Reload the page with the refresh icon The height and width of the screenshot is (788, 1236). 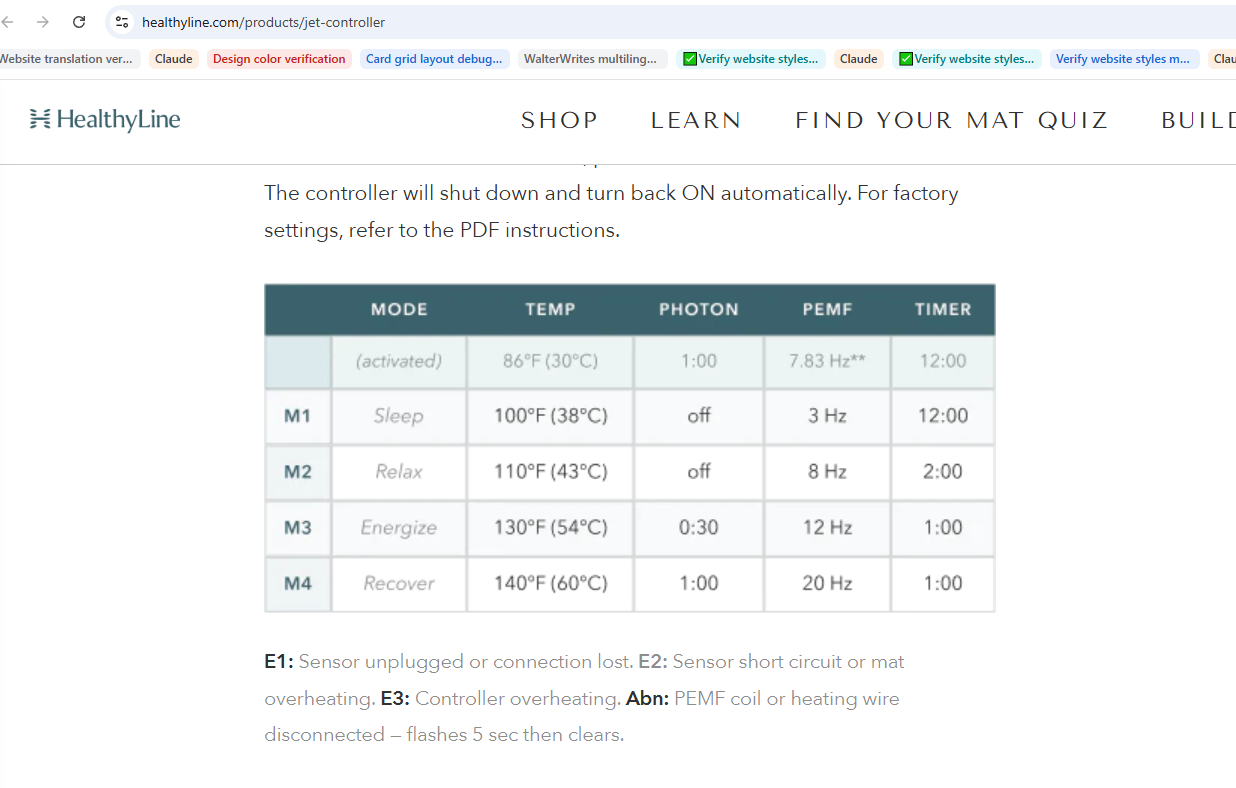point(80,22)
